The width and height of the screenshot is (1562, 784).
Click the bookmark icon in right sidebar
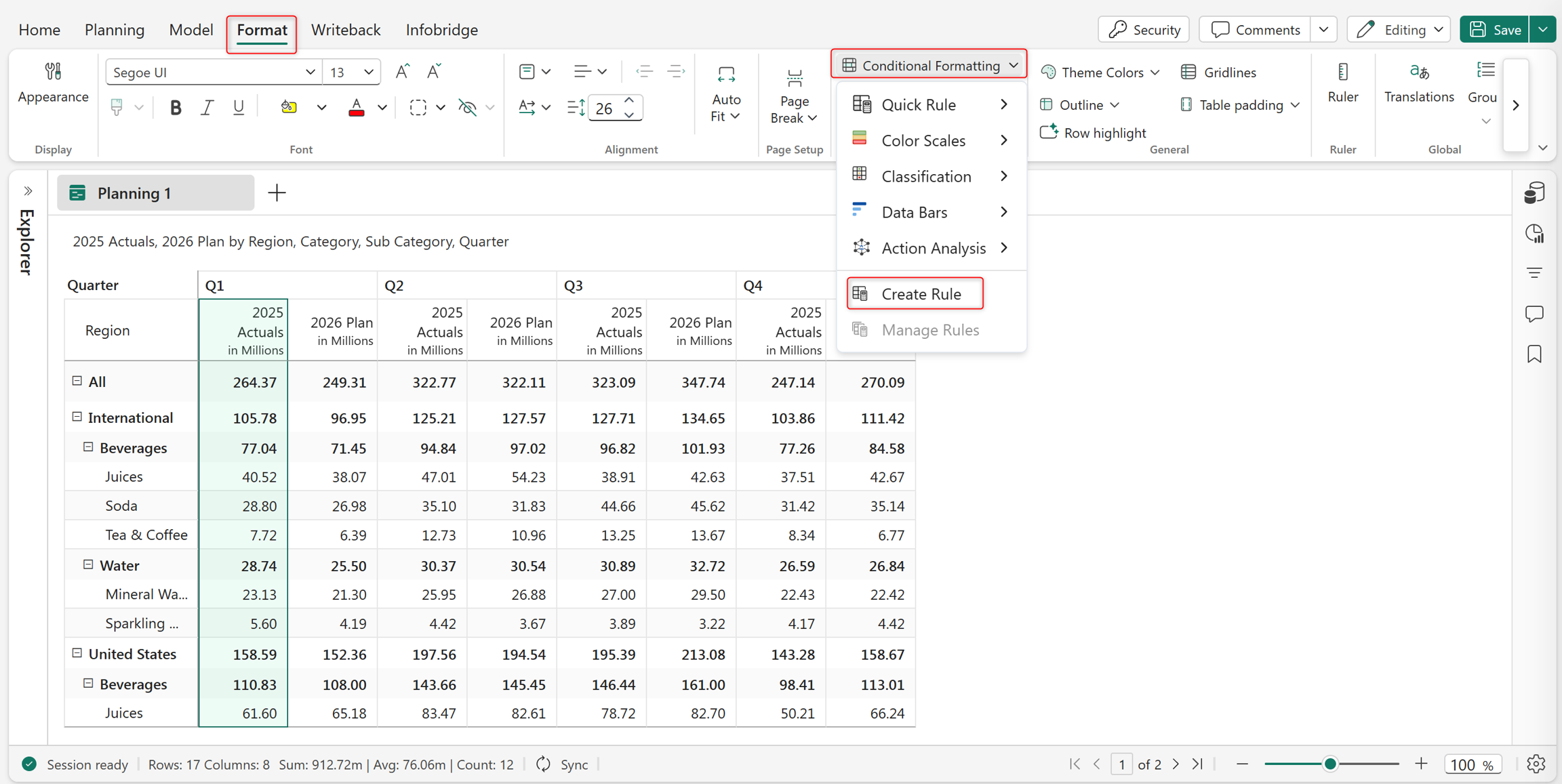[1534, 354]
